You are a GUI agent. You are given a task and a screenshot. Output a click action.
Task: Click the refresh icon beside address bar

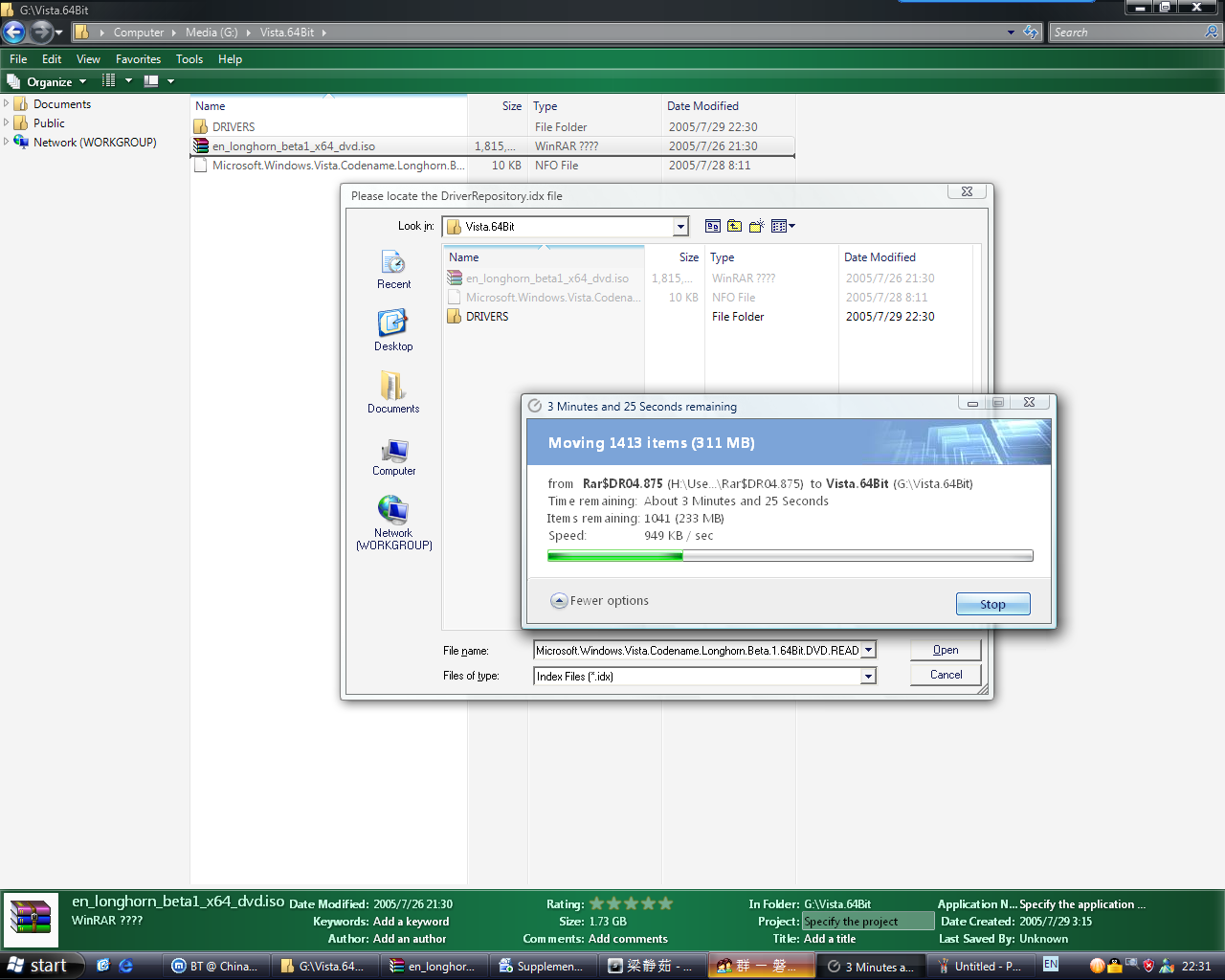(1031, 33)
